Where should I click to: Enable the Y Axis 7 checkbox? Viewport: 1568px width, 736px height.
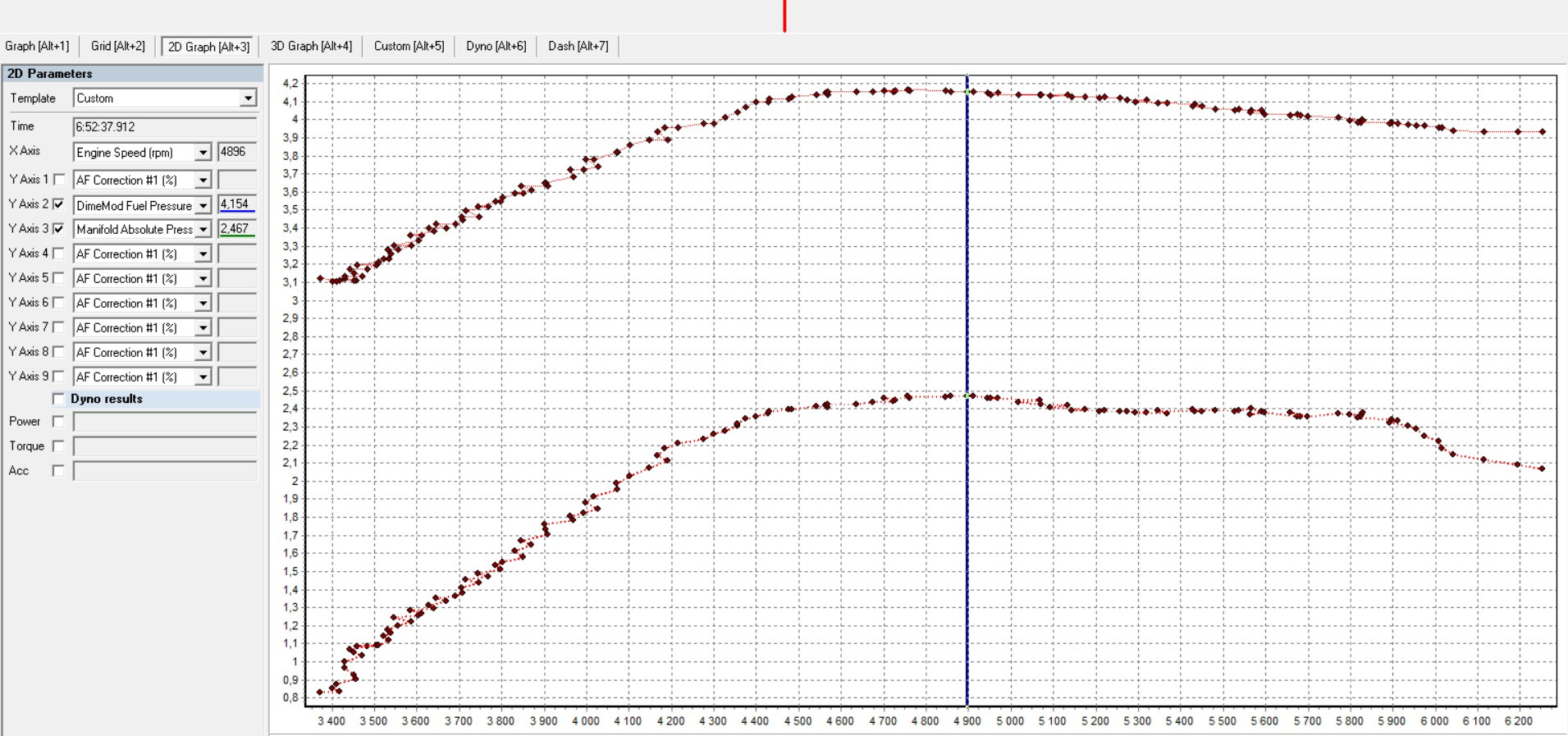point(58,327)
